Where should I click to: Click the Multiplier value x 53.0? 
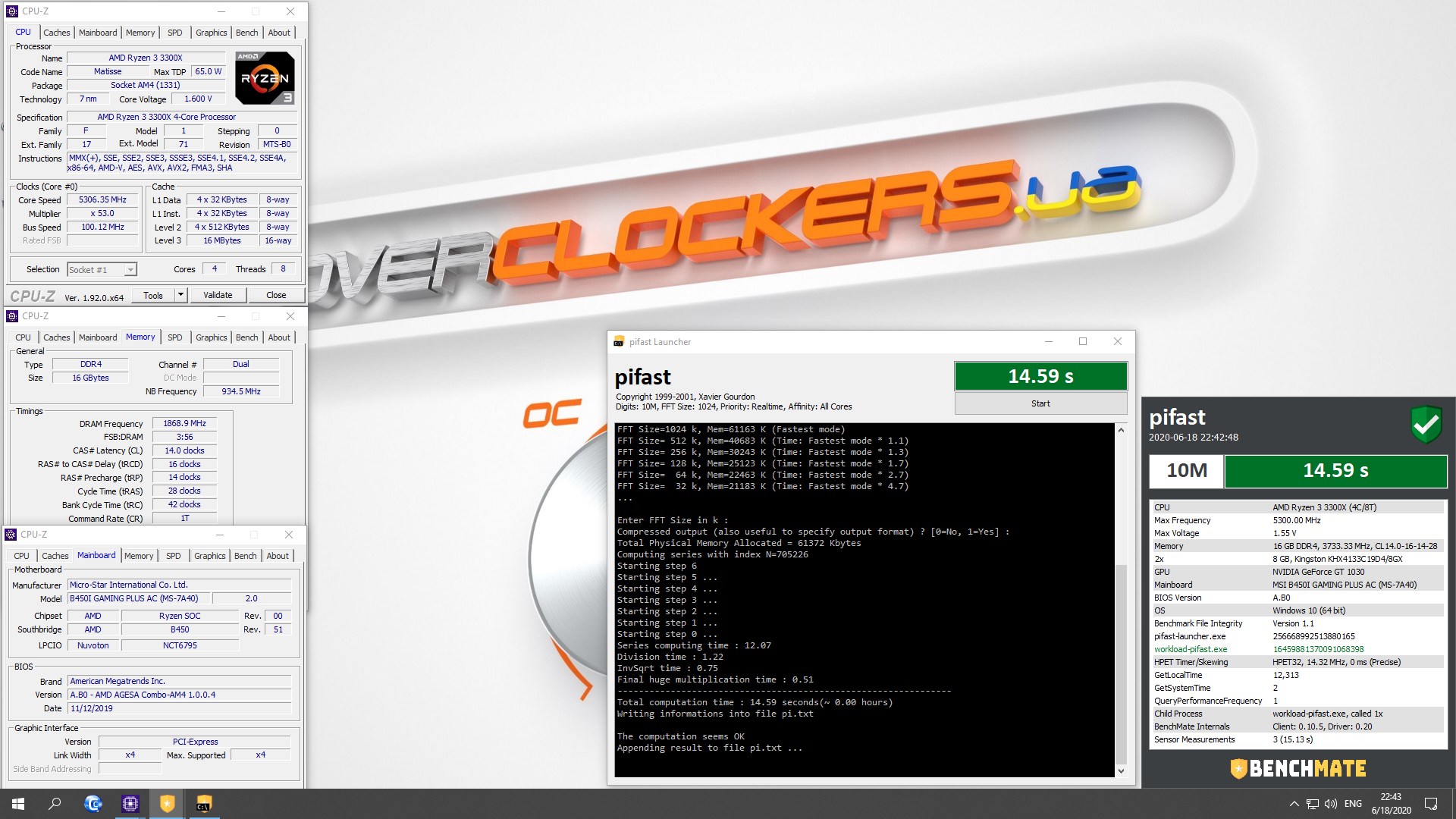(103, 214)
